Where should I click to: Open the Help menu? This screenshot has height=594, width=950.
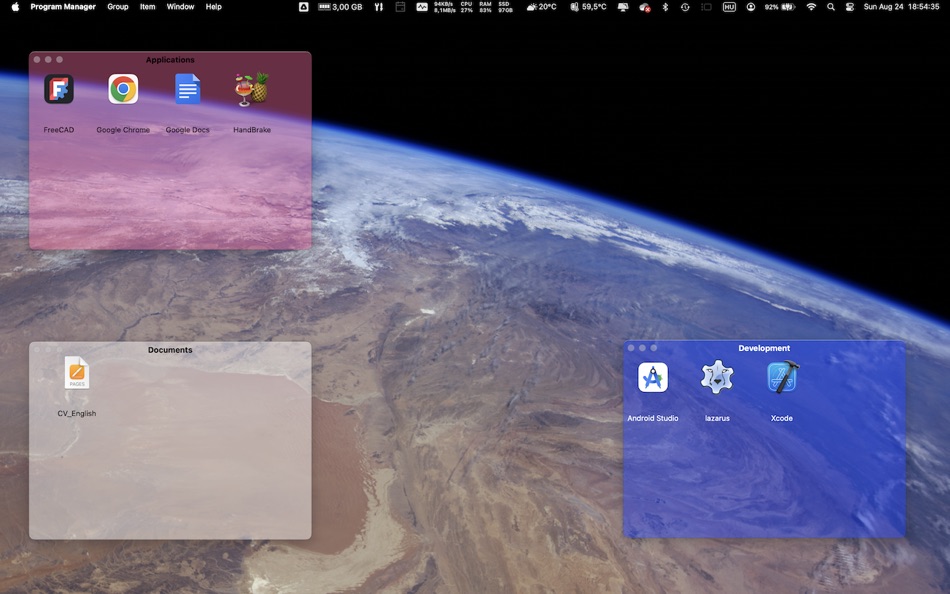point(213,7)
